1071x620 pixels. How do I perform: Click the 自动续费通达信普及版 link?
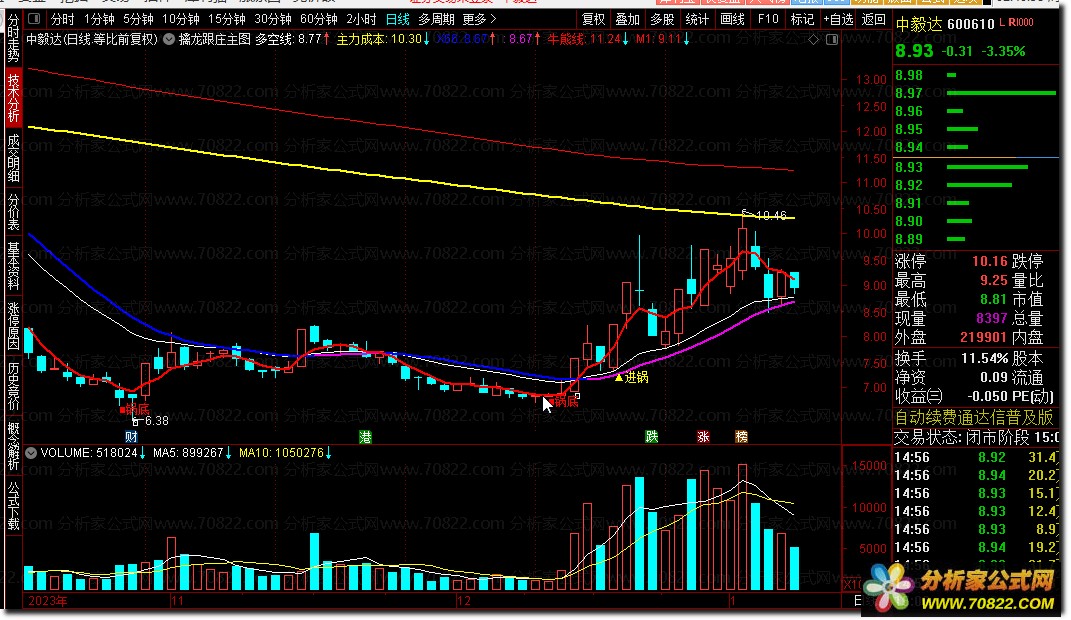click(975, 417)
